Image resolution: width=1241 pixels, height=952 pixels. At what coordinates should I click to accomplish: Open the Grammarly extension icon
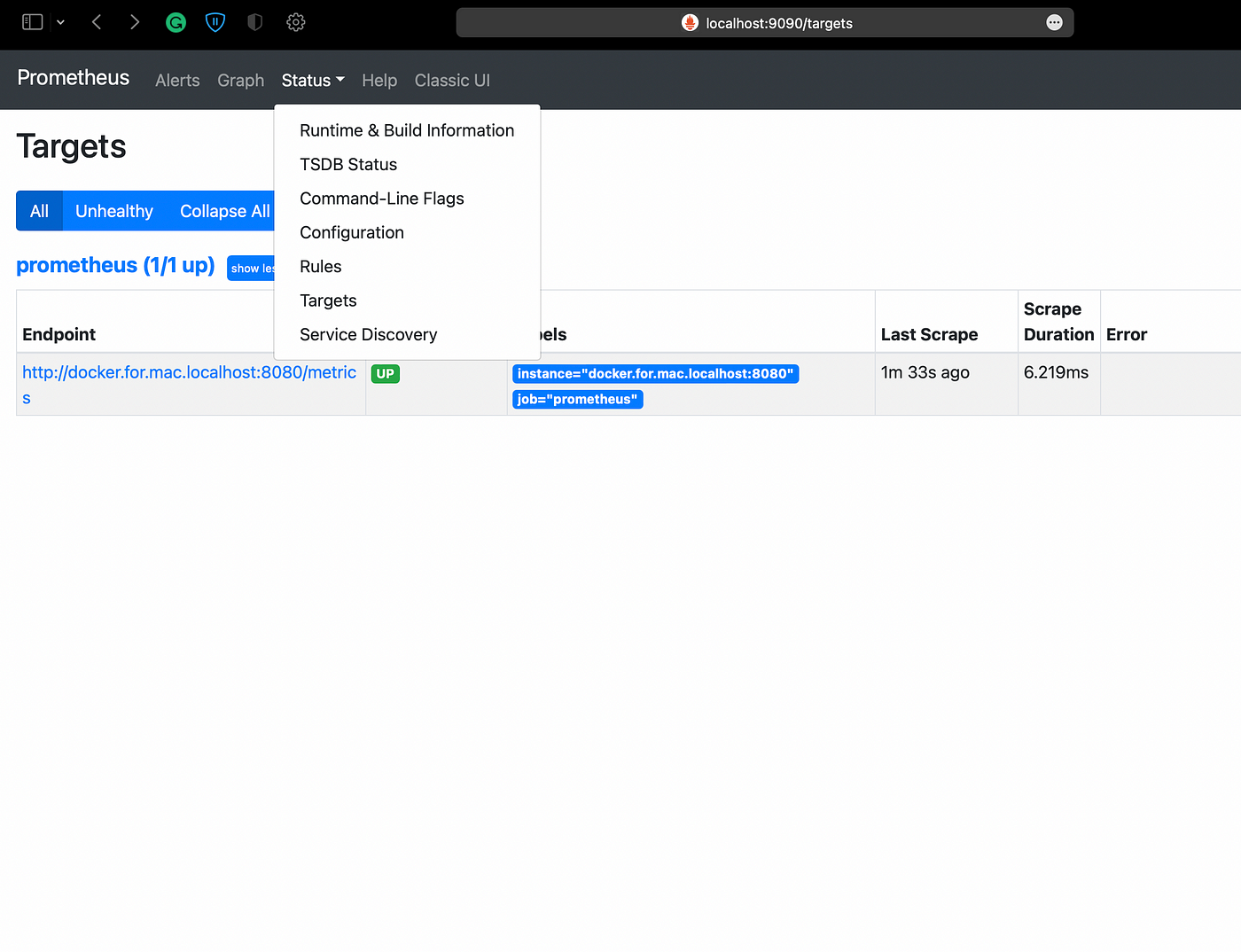click(176, 22)
